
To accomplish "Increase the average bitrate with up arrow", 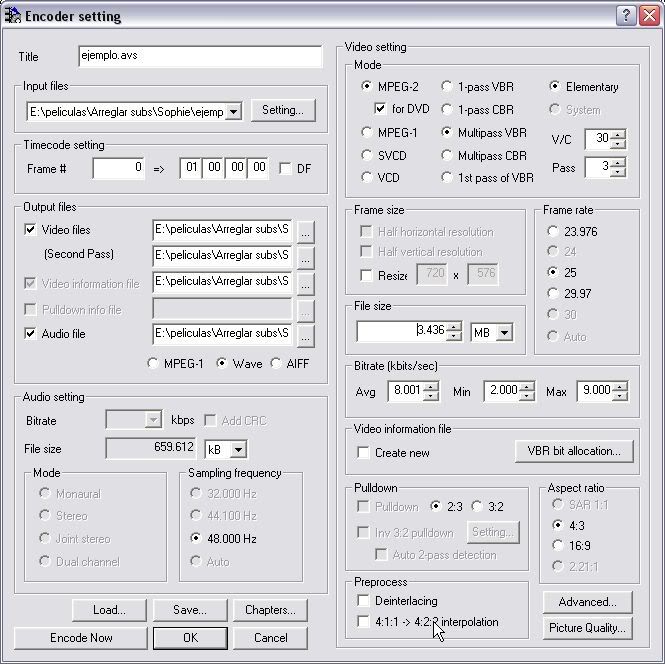I will pos(430,387).
